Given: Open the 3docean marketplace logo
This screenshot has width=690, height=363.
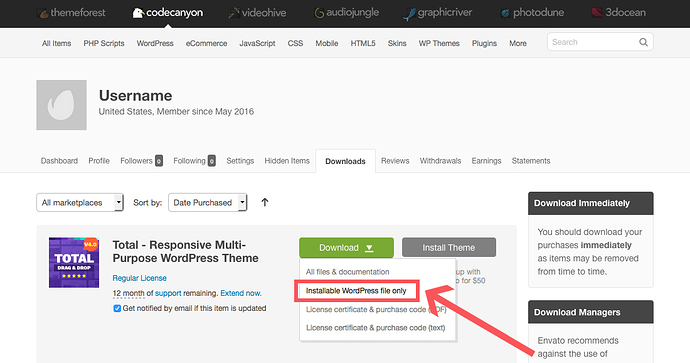Looking at the screenshot, I should [619, 13].
